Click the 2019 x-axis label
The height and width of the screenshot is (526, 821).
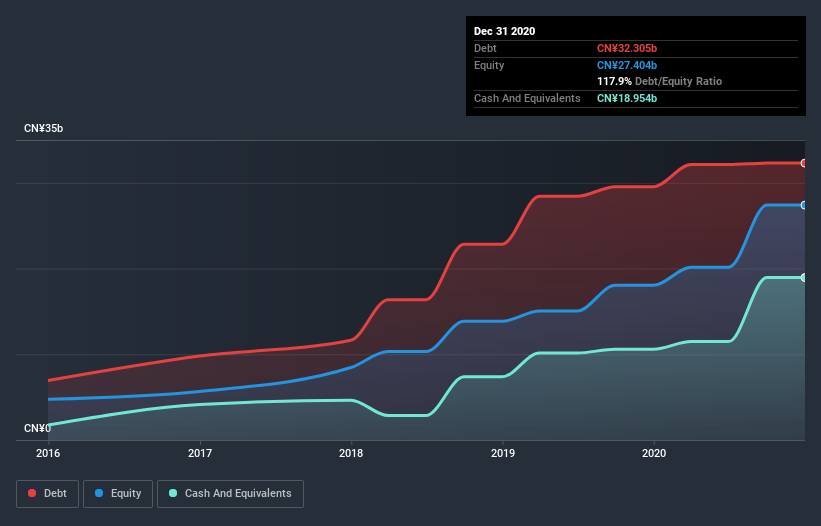(x=503, y=453)
